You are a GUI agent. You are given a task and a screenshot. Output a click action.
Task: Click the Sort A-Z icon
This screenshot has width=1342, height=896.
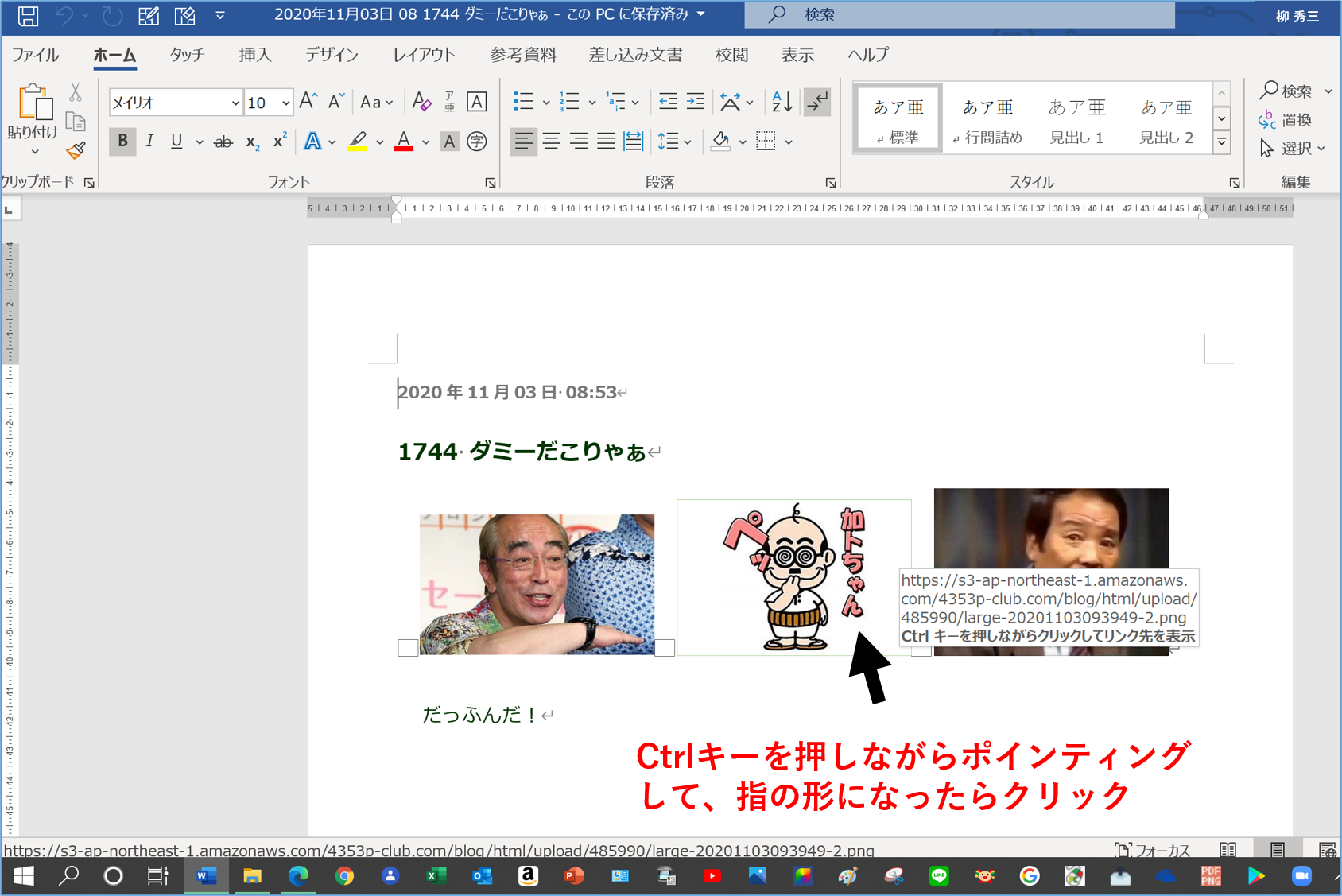pyautogui.click(x=782, y=102)
